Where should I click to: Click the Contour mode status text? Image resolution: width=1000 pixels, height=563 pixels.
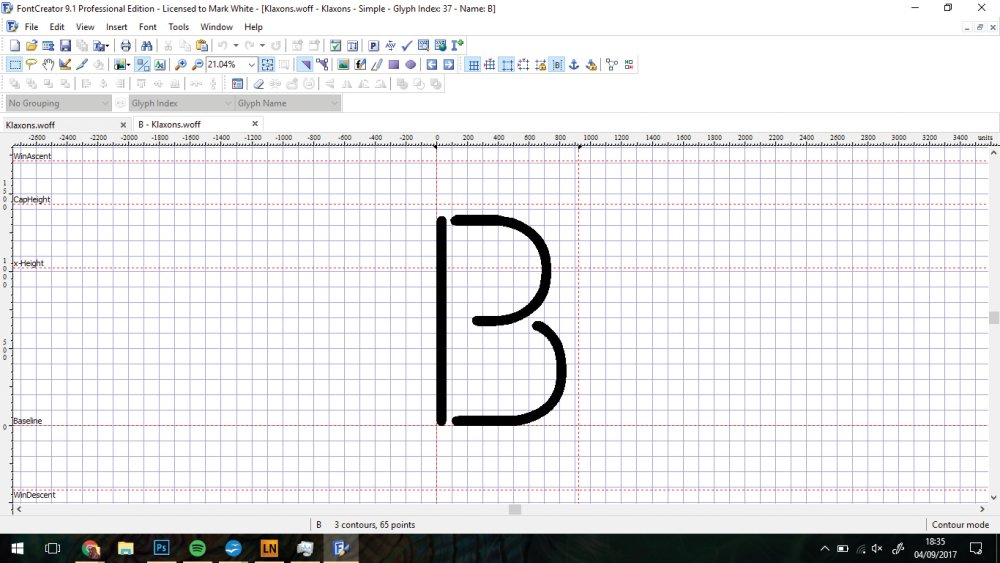click(960, 524)
